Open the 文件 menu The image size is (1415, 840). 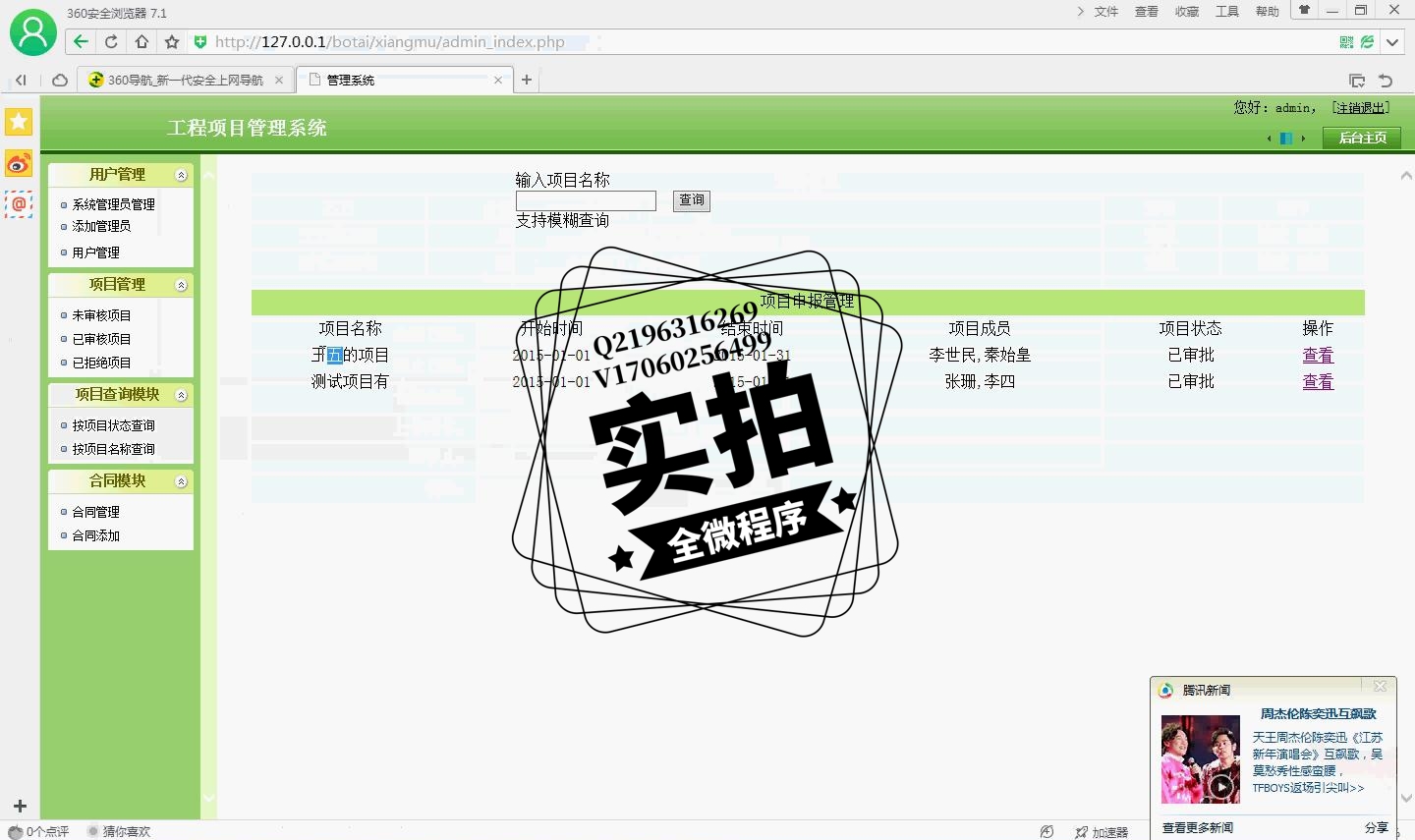tap(1106, 12)
